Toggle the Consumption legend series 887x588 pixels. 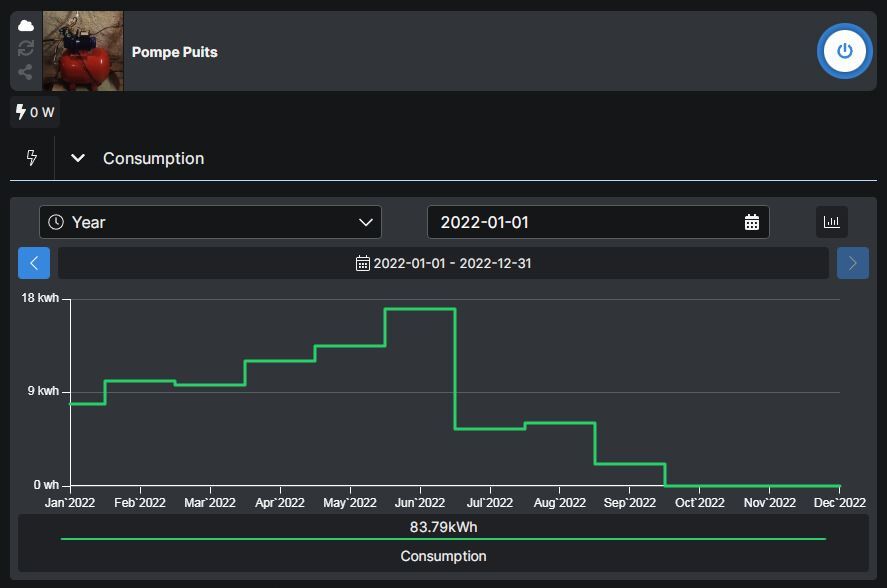[x=443, y=556]
